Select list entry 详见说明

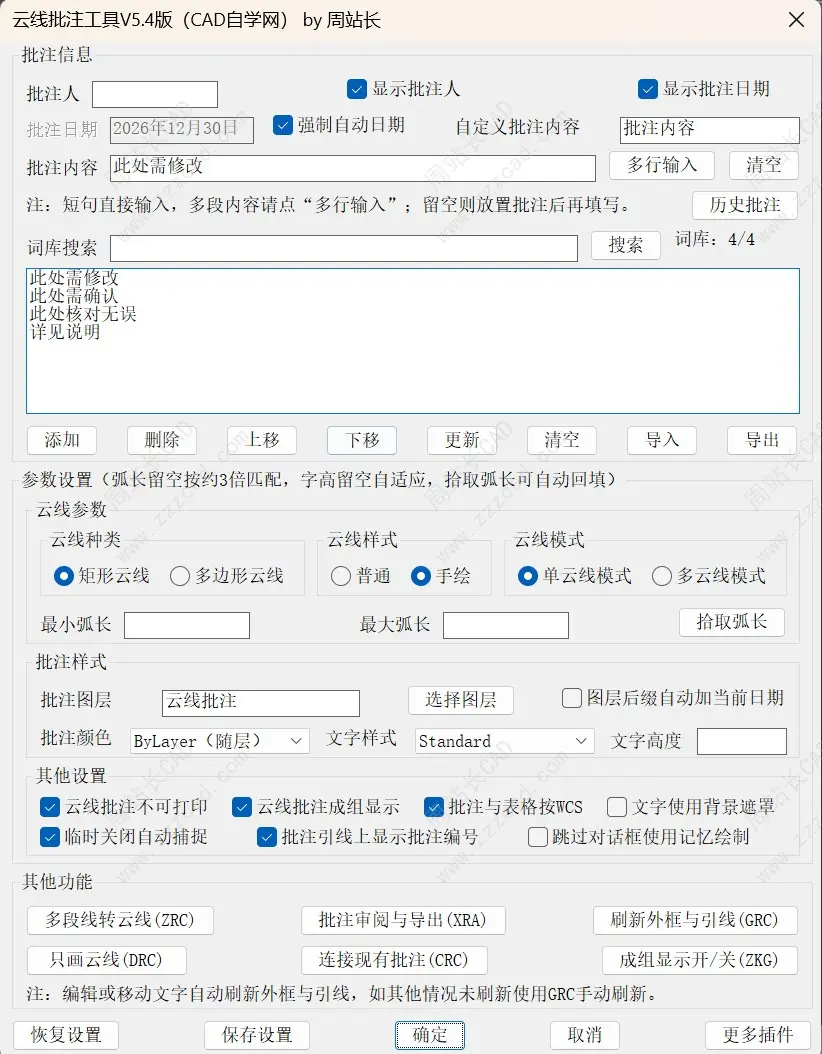coord(65,332)
